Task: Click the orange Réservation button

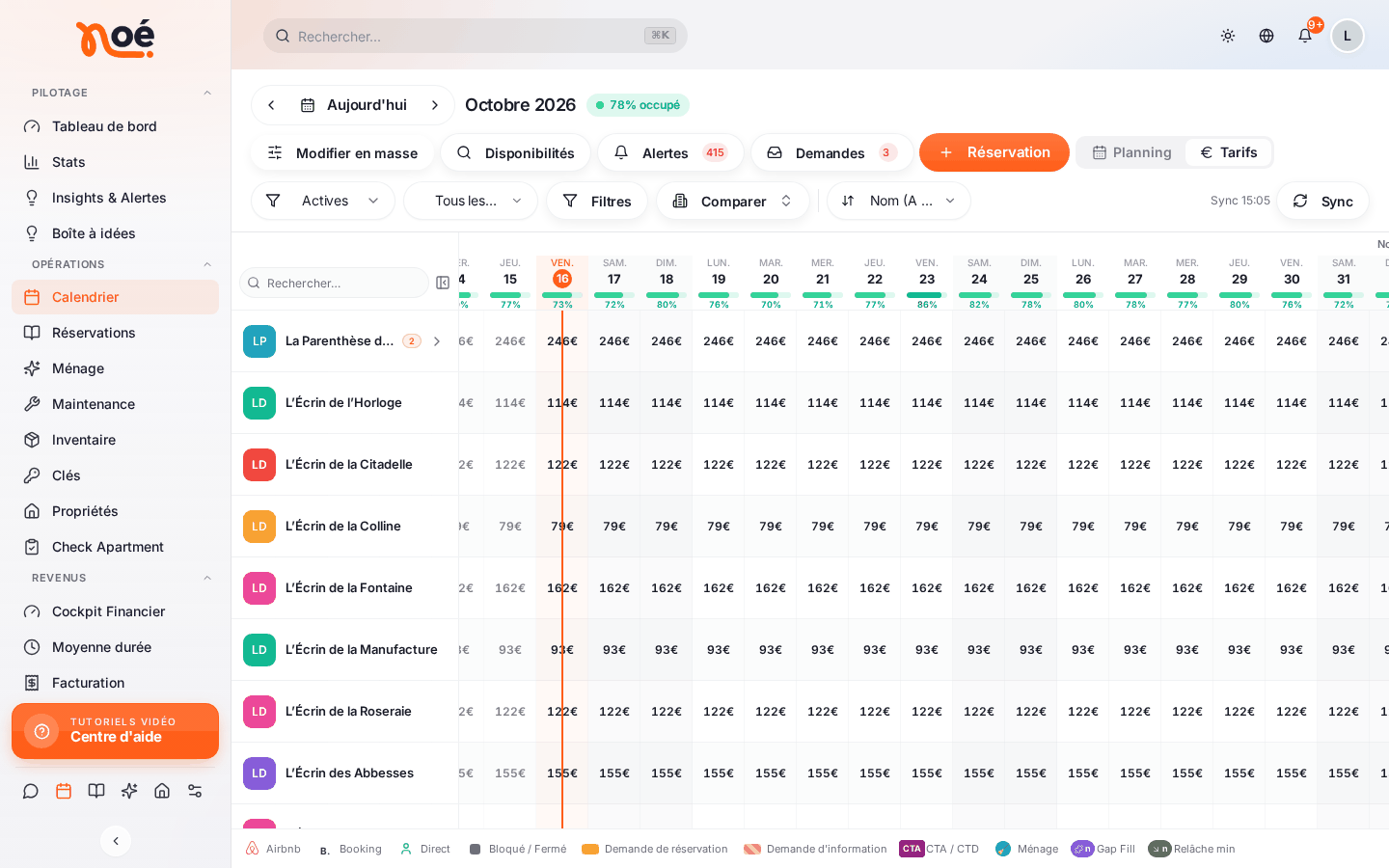Action: pyautogui.click(x=994, y=152)
